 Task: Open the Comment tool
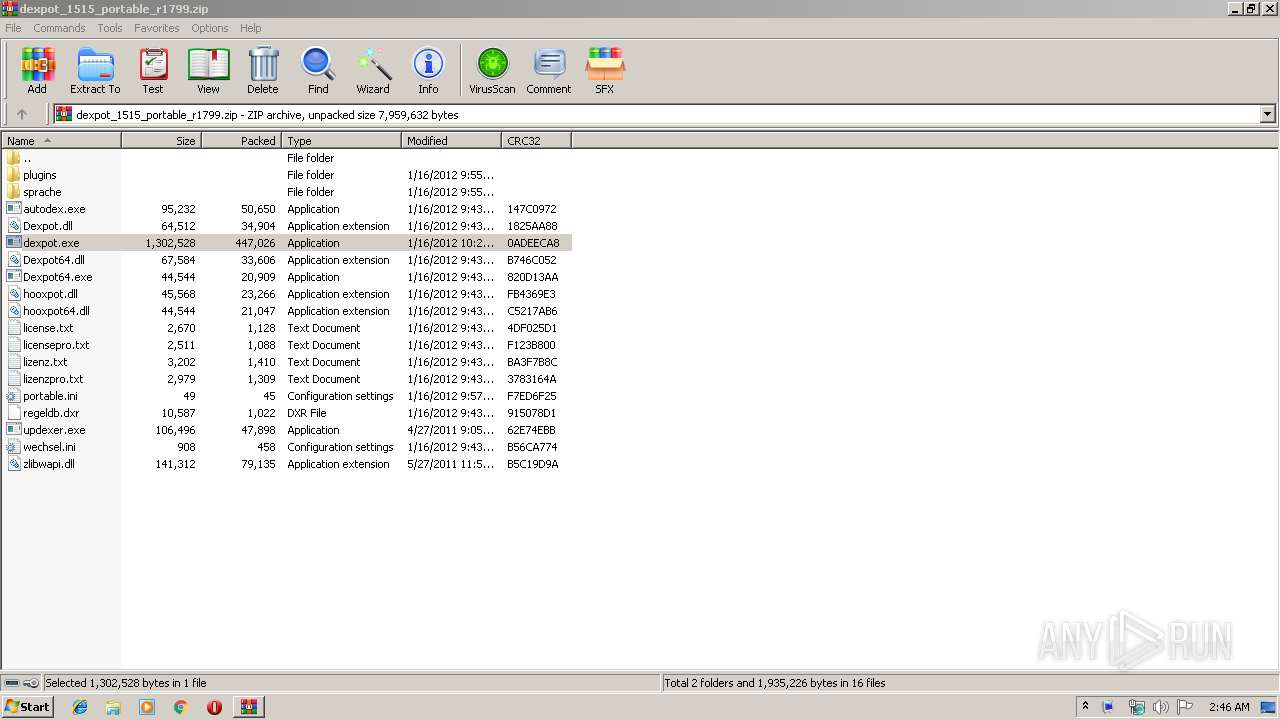pos(549,70)
